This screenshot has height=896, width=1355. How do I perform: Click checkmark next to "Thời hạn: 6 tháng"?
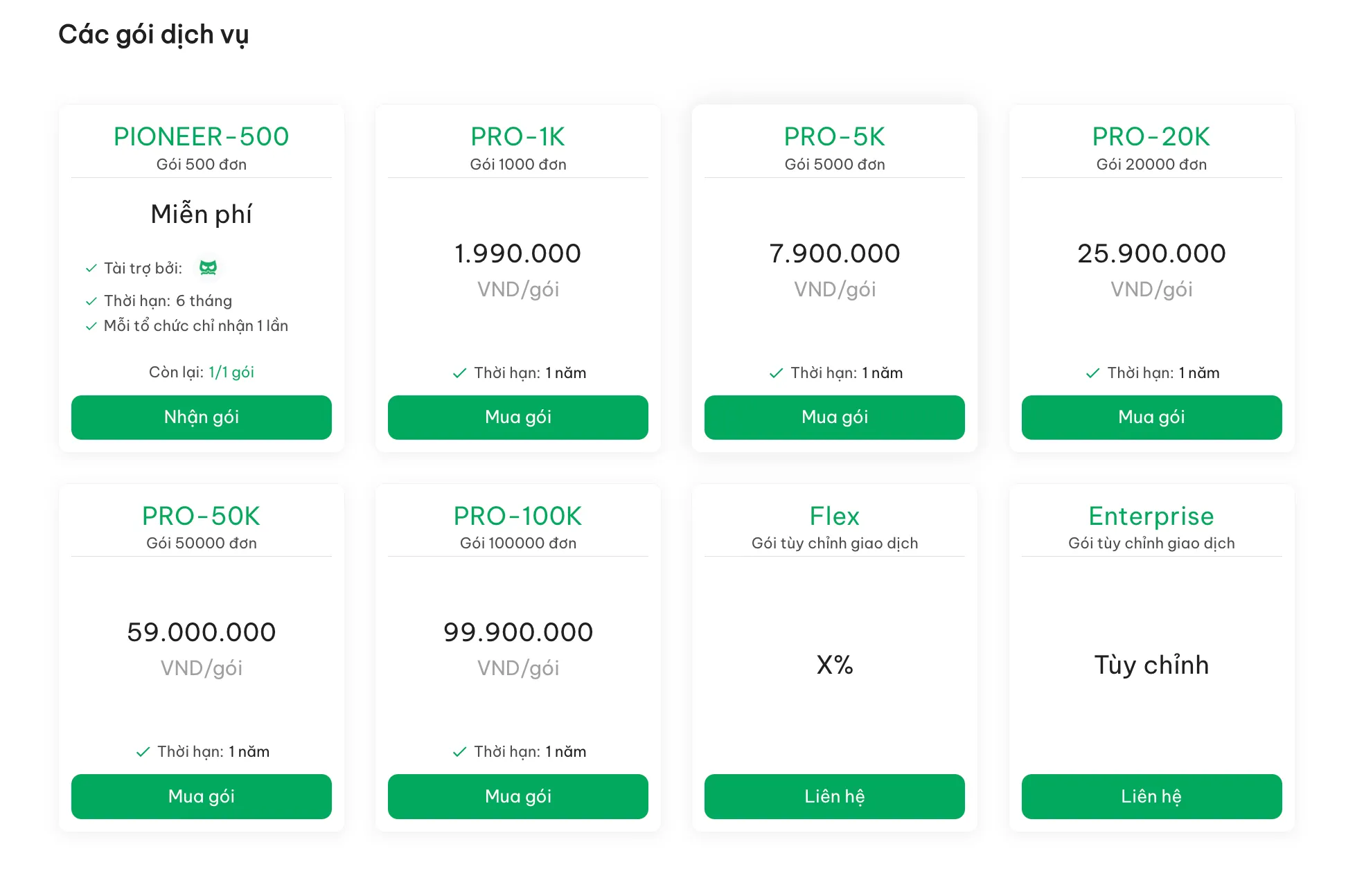[x=91, y=301]
